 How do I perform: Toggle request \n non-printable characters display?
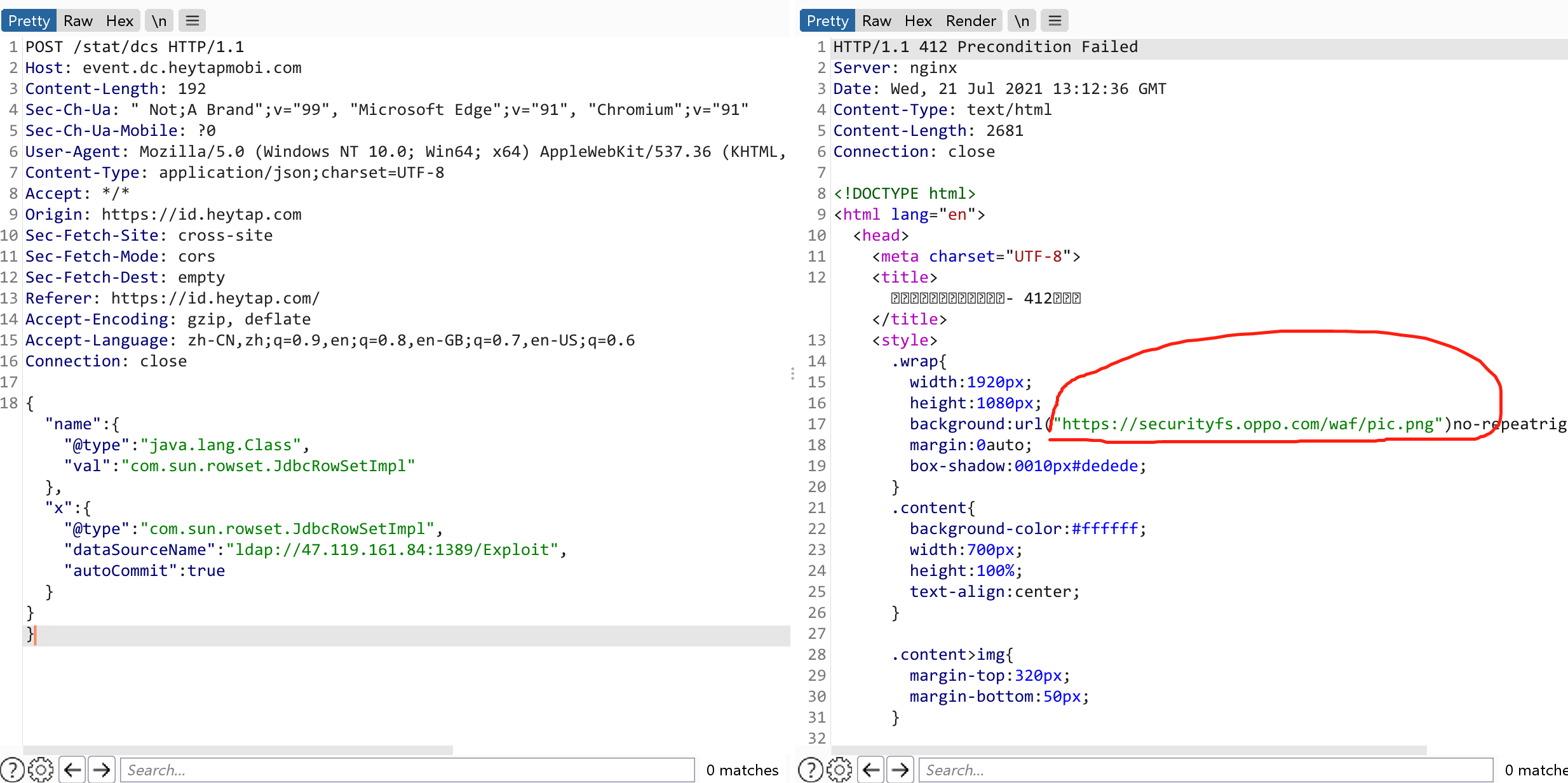159,21
